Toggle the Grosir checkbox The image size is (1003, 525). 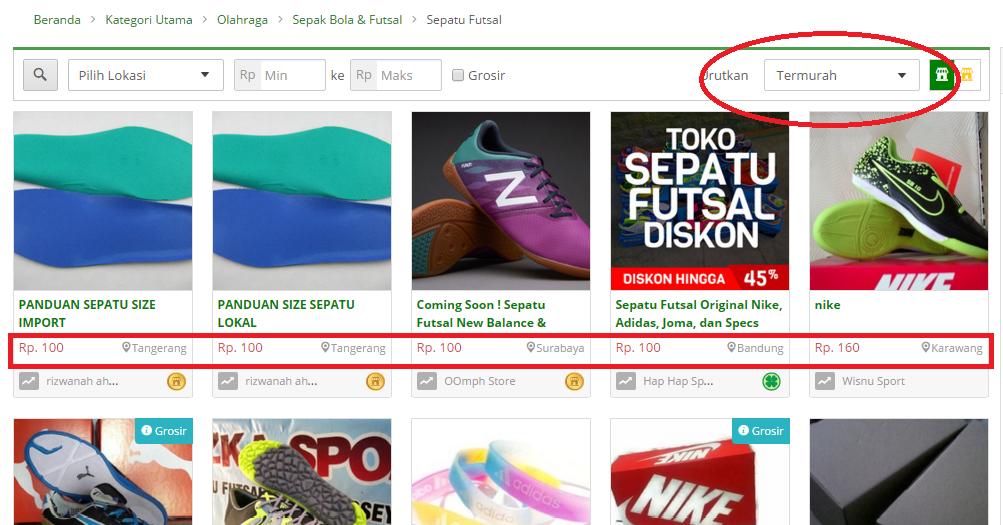coord(457,75)
